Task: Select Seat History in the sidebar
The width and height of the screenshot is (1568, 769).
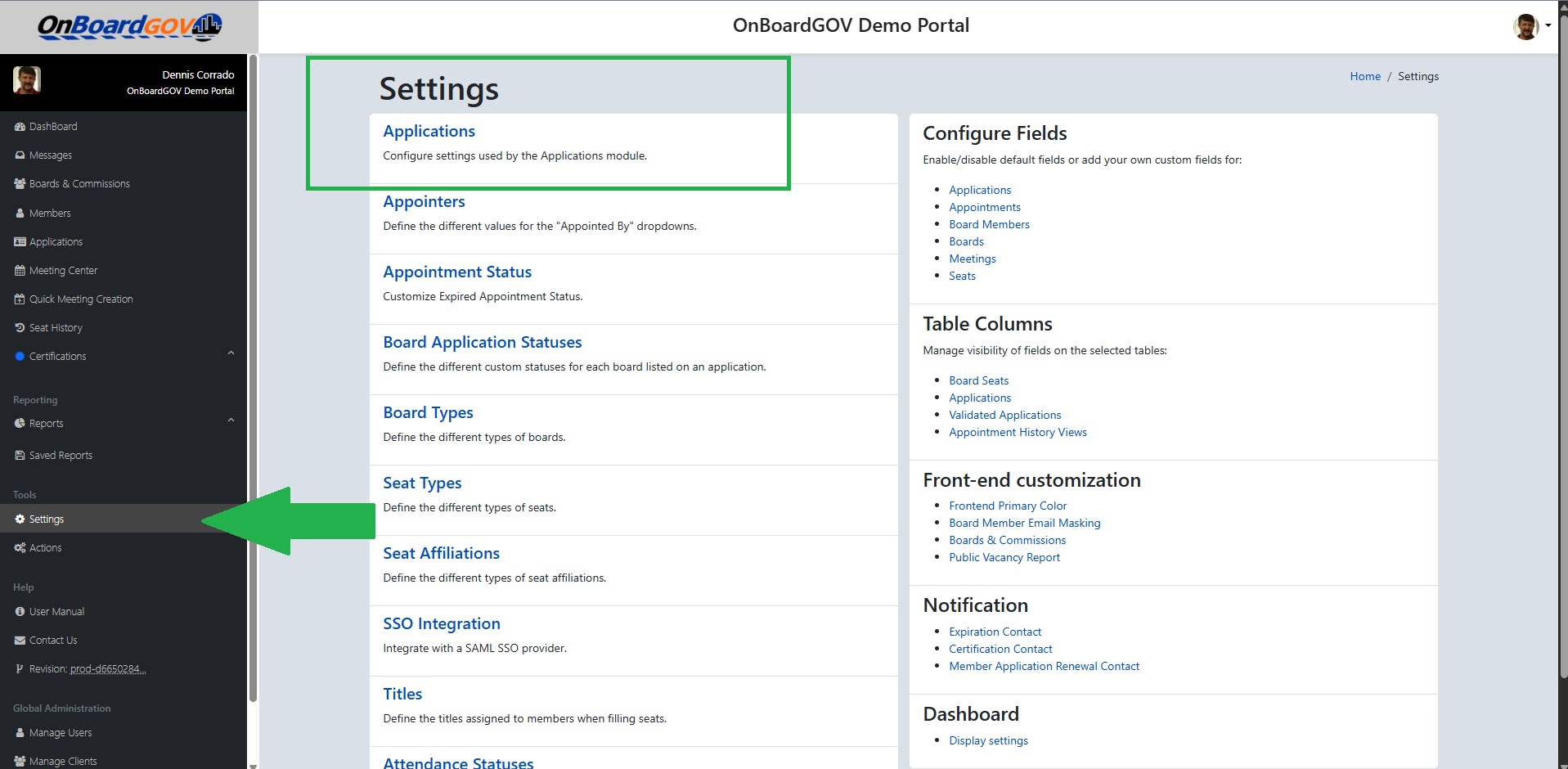Action: pos(56,328)
